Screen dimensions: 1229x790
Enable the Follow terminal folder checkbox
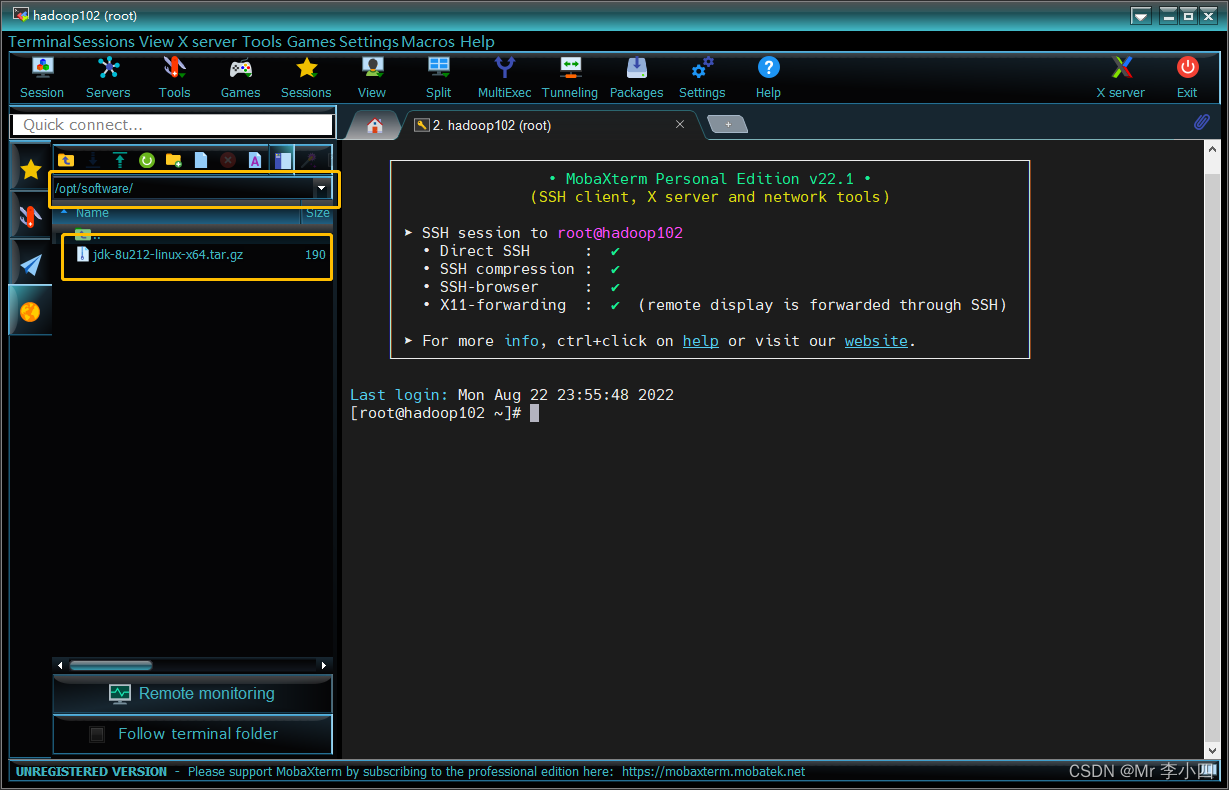tap(97, 734)
